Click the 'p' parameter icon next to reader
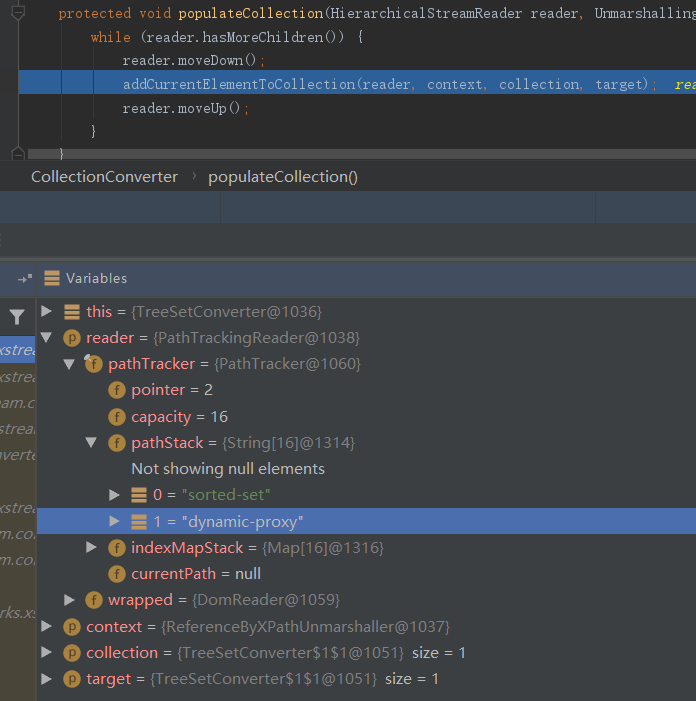This screenshot has height=701, width=696. coord(72,338)
